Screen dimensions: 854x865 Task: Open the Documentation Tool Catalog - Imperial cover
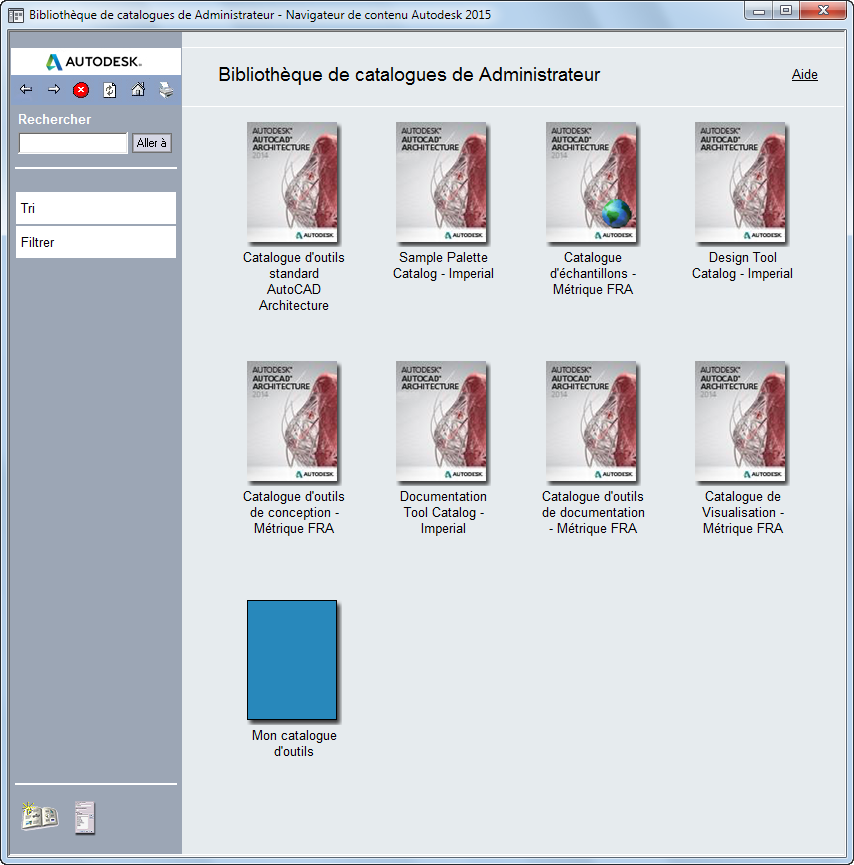coord(441,421)
